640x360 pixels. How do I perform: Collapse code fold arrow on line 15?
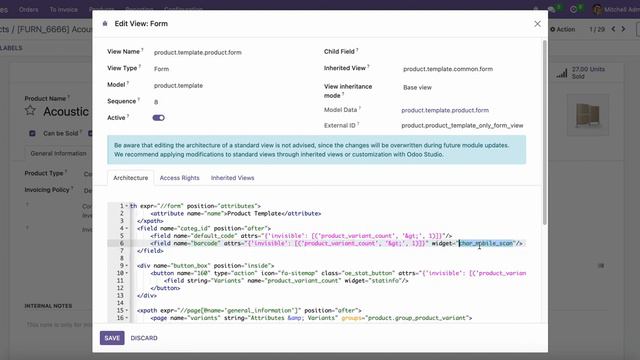(x=127, y=311)
